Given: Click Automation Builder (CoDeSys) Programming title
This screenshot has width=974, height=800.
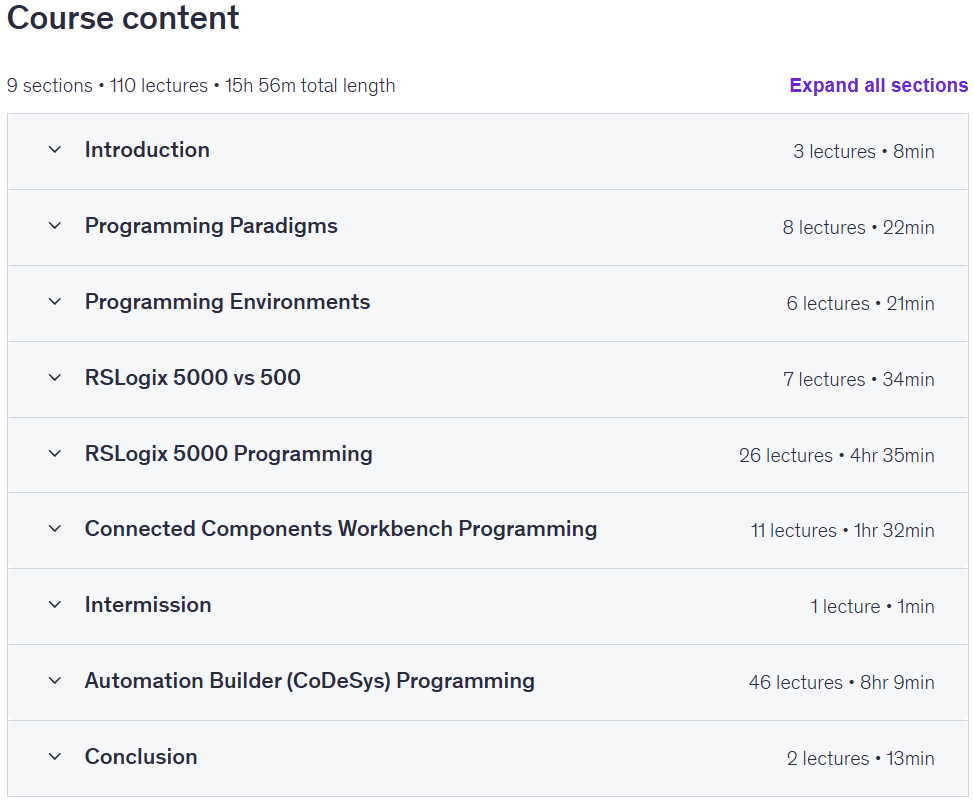Looking at the screenshot, I should tap(309, 681).
